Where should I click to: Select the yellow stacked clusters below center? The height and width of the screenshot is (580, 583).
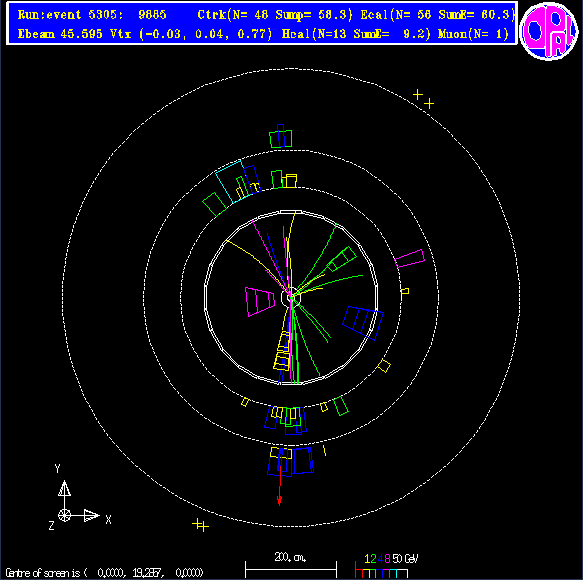point(282,351)
